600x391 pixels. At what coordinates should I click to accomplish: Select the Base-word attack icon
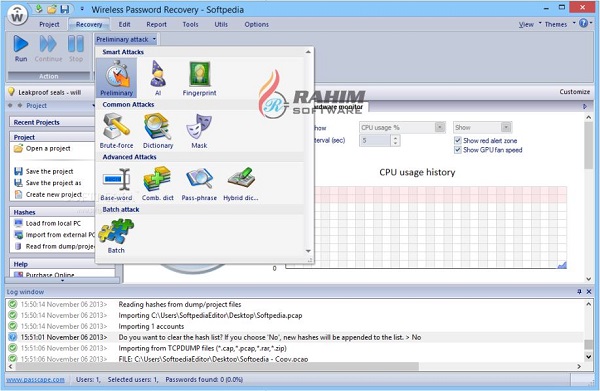[116, 184]
